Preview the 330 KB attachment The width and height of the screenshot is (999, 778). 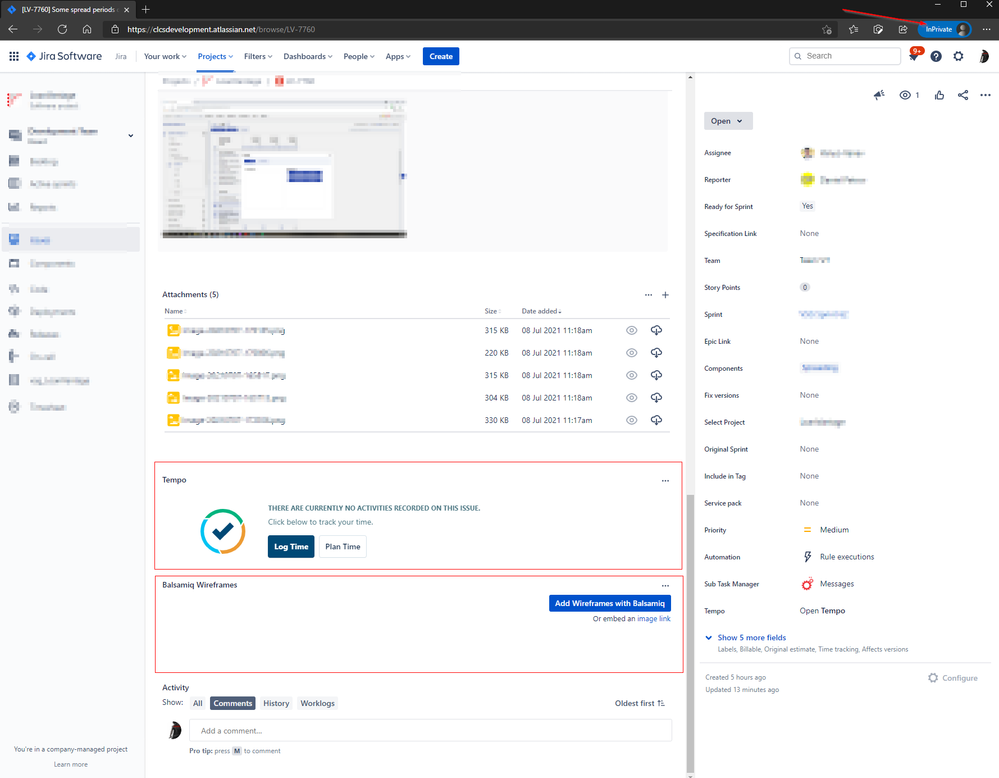(631, 420)
